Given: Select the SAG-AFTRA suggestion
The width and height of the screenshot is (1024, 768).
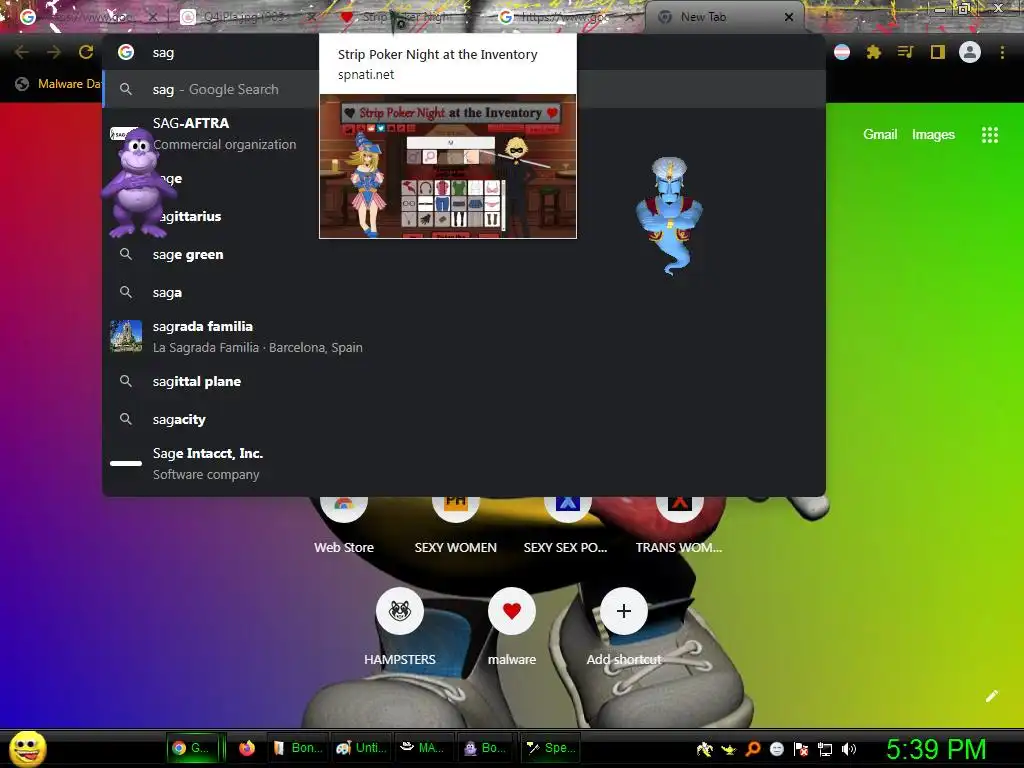Looking at the screenshot, I should [x=464, y=133].
